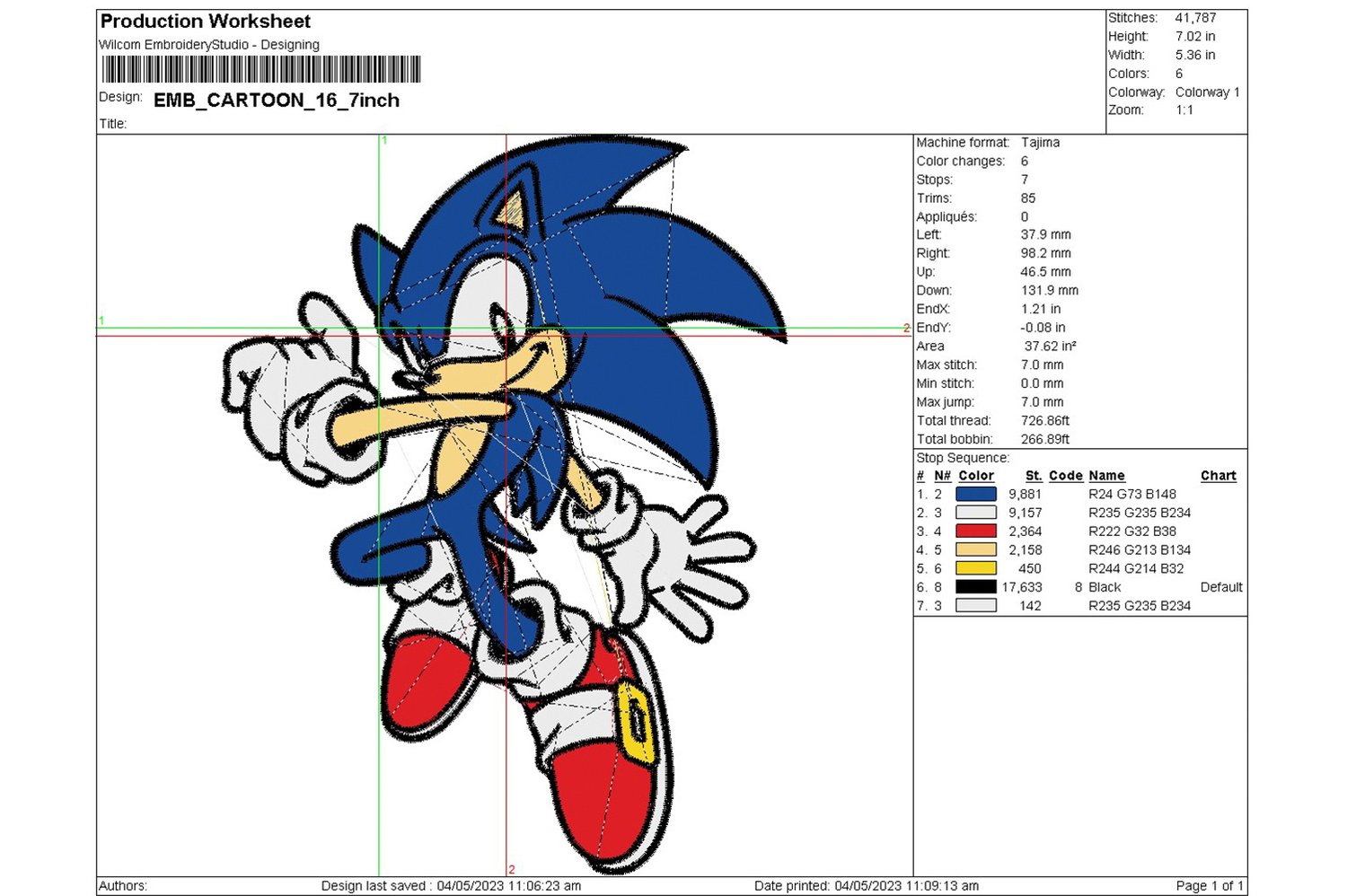Image resolution: width=1347 pixels, height=896 pixels.
Task: Click the "Color" column header
Action: (x=976, y=476)
